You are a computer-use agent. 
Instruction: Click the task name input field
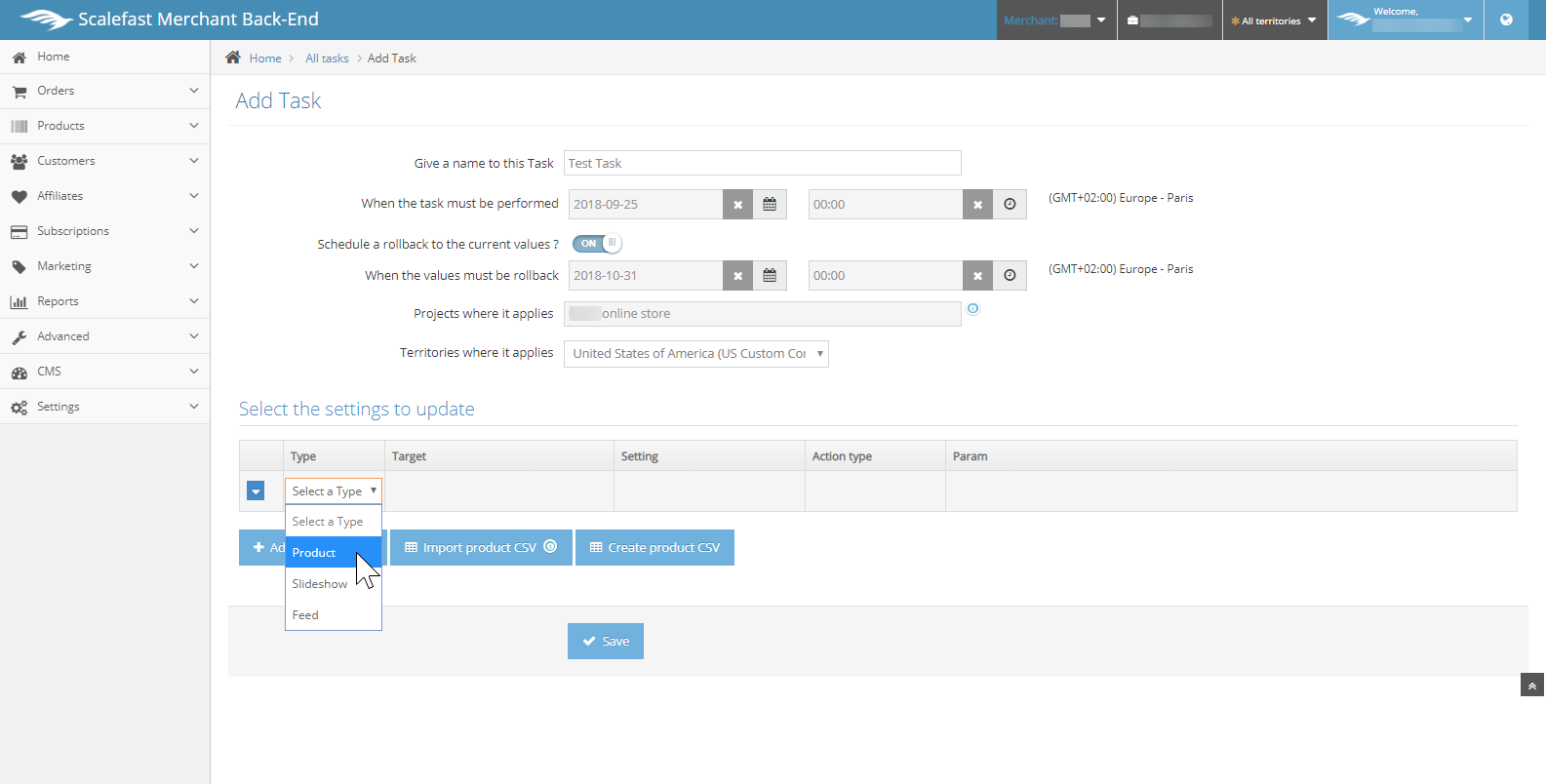pos(761,163)
